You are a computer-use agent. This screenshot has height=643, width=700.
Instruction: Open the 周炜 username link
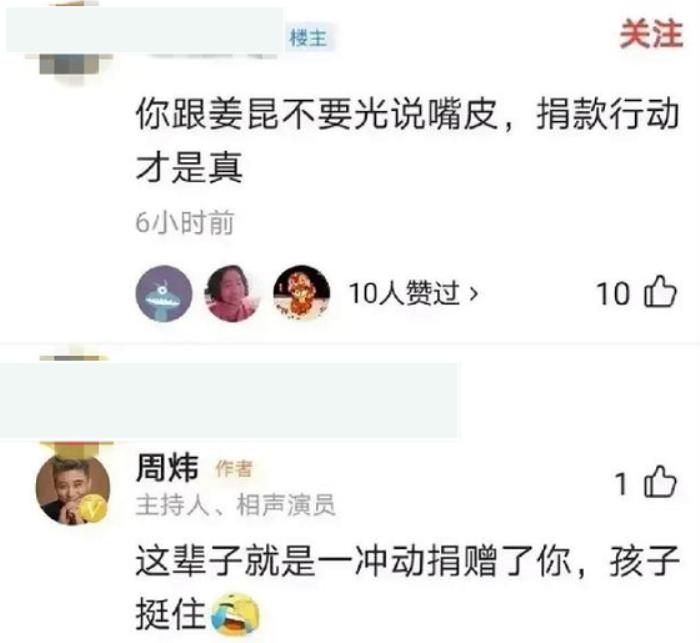pos(167,468)
